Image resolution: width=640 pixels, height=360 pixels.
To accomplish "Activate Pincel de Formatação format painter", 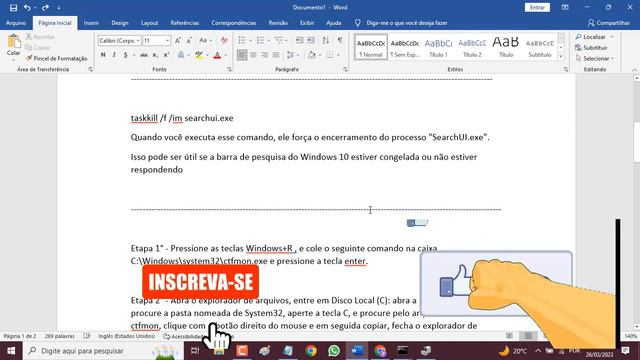I will pos(56,58).
